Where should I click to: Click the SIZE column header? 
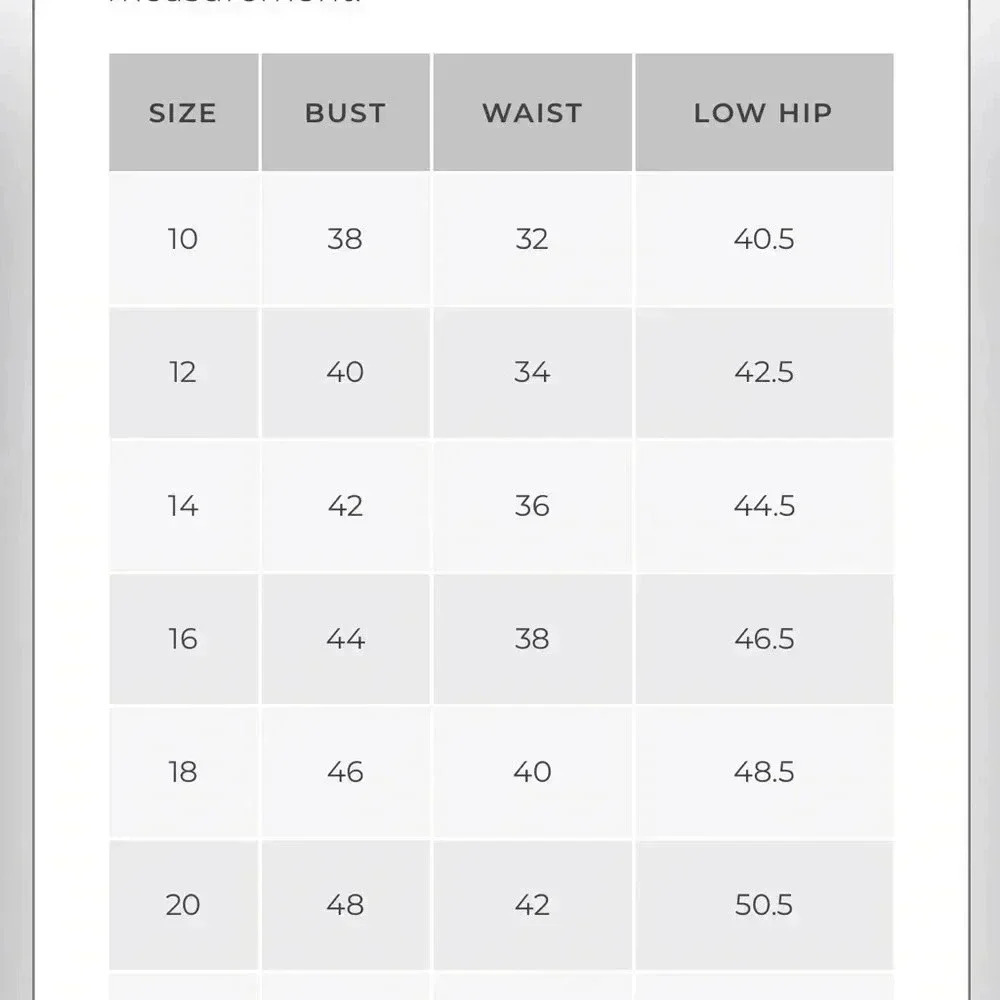pos(184,112)
